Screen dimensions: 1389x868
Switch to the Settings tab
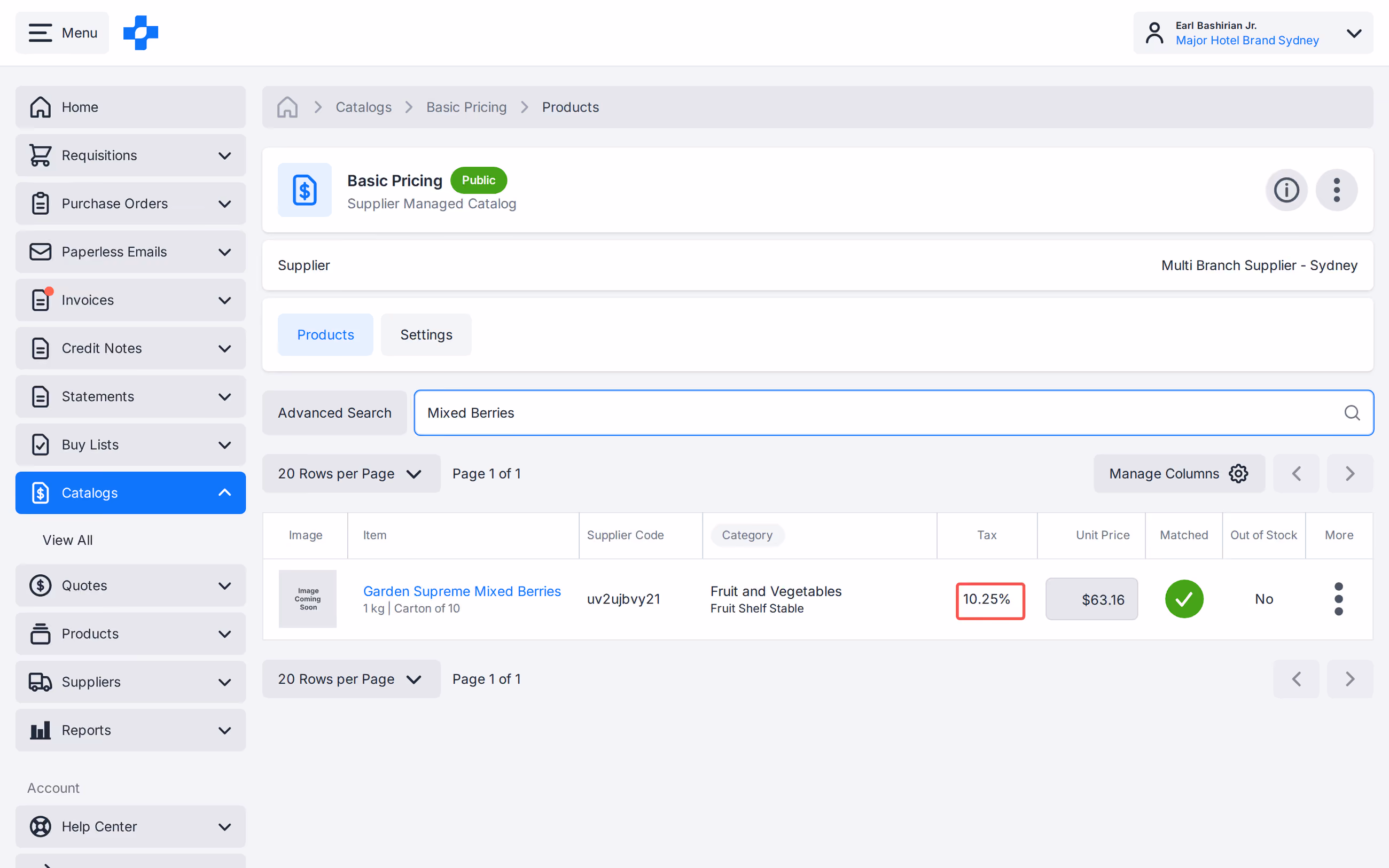tap(426, 335)
